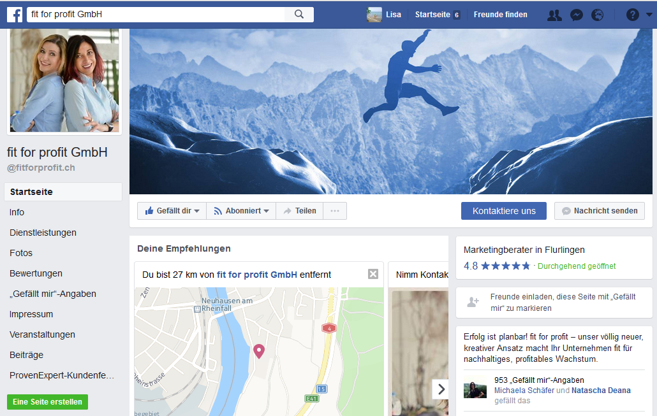Viewport: 657px width, 416px height.
Task: Open Michaela Schäfer profile link
Action: point(524,390)
